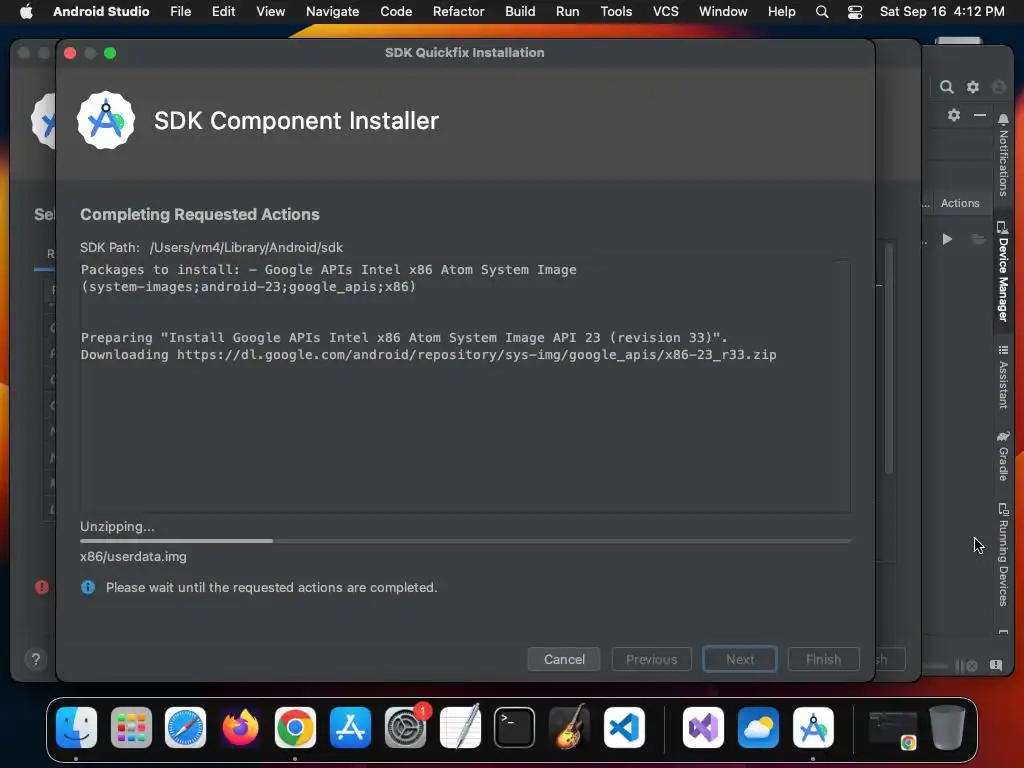Open Visual Studio from the Dock
Screen dimensions: 1024x768
[x=703, y=728]
